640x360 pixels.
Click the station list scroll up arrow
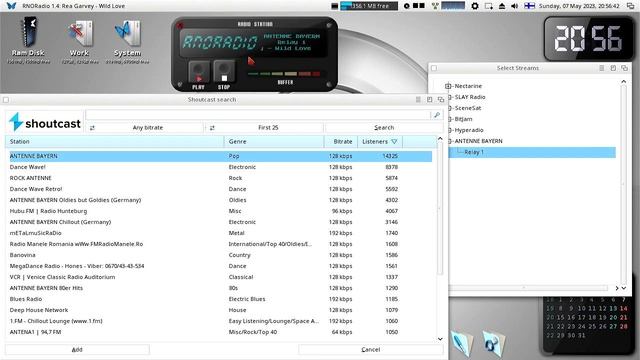(440, 139)
